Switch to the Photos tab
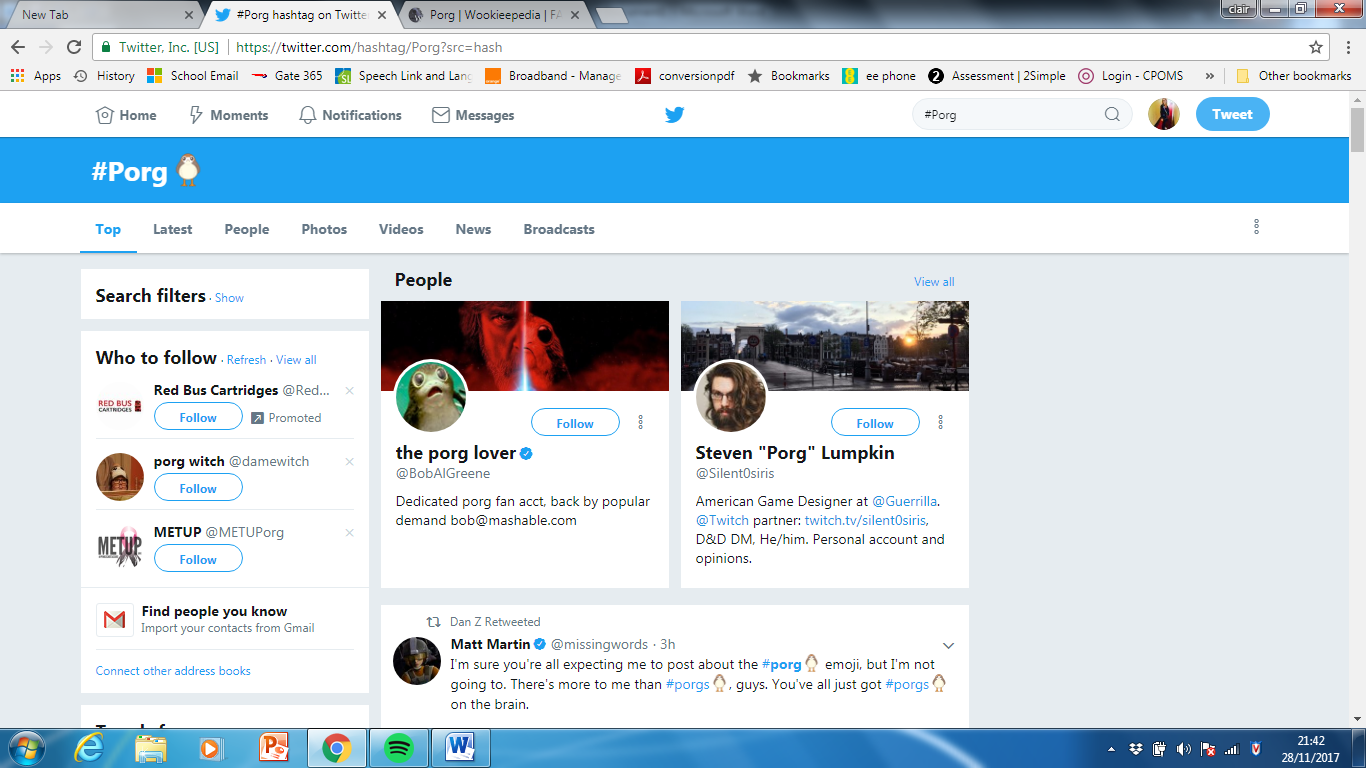 (x=324, y=229)
